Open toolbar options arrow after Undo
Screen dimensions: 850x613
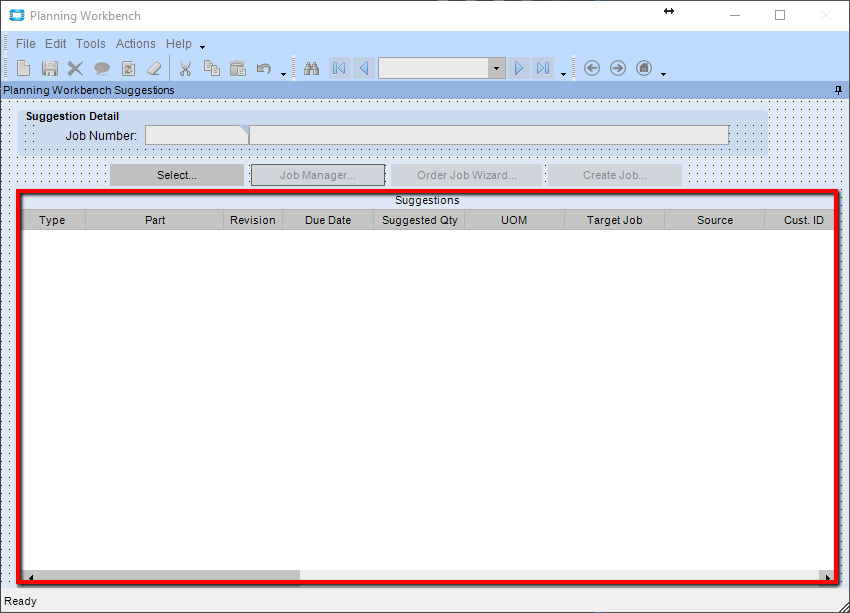[284, 74]
